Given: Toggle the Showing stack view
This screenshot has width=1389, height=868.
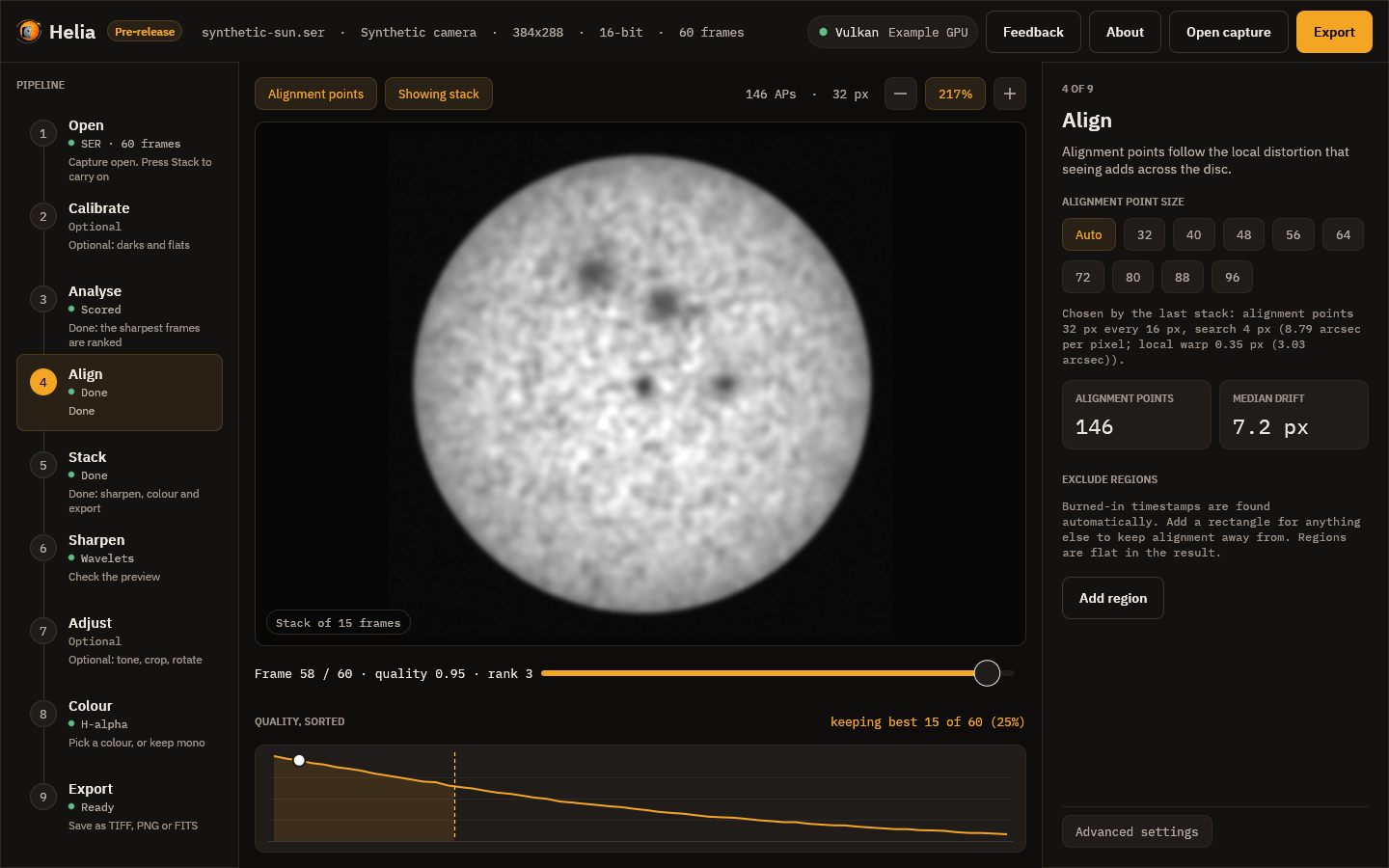Looking at the screenshot, I should pyautogui.click(x=438, y=94).
